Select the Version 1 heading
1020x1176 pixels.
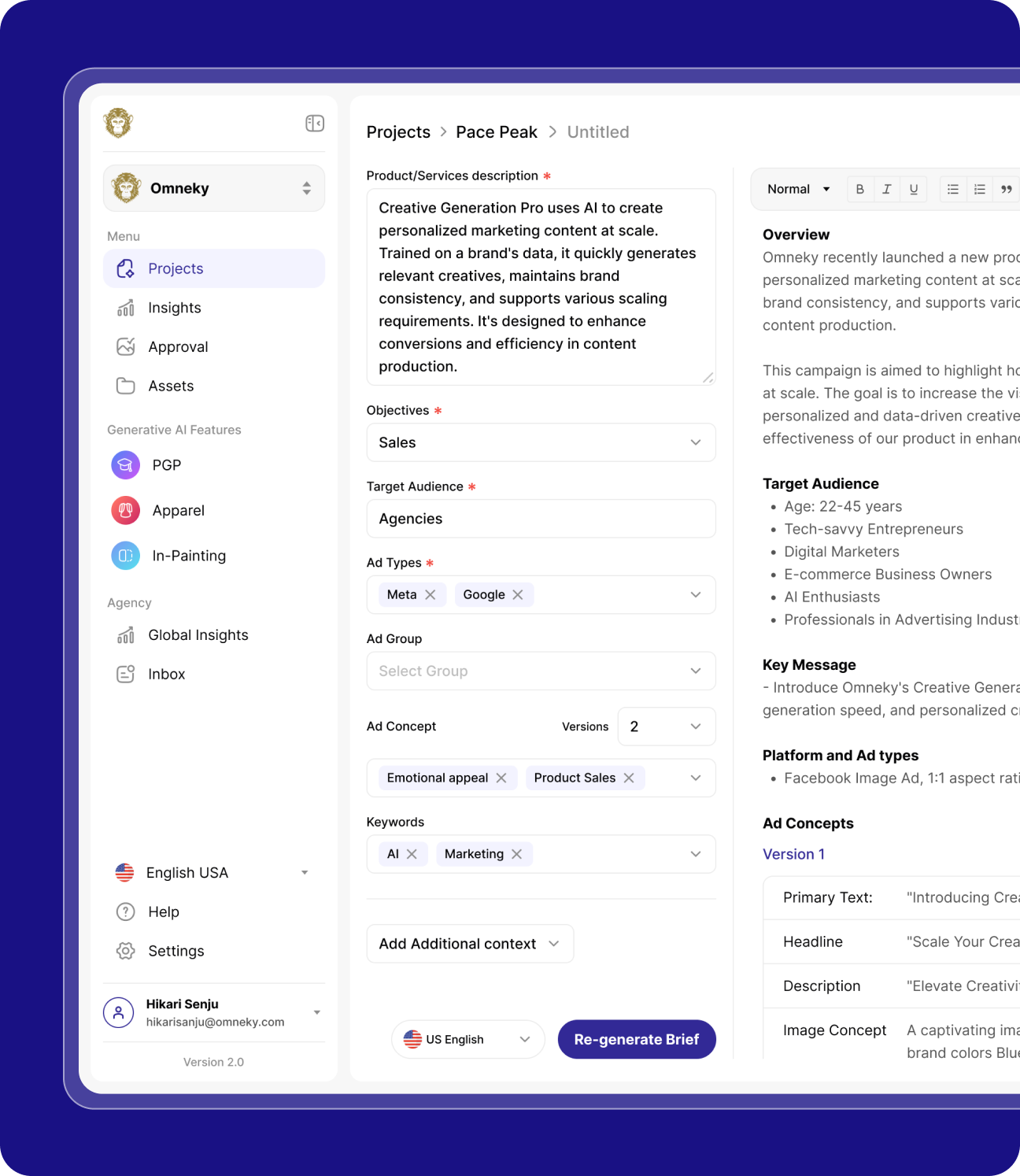(793, 854)
